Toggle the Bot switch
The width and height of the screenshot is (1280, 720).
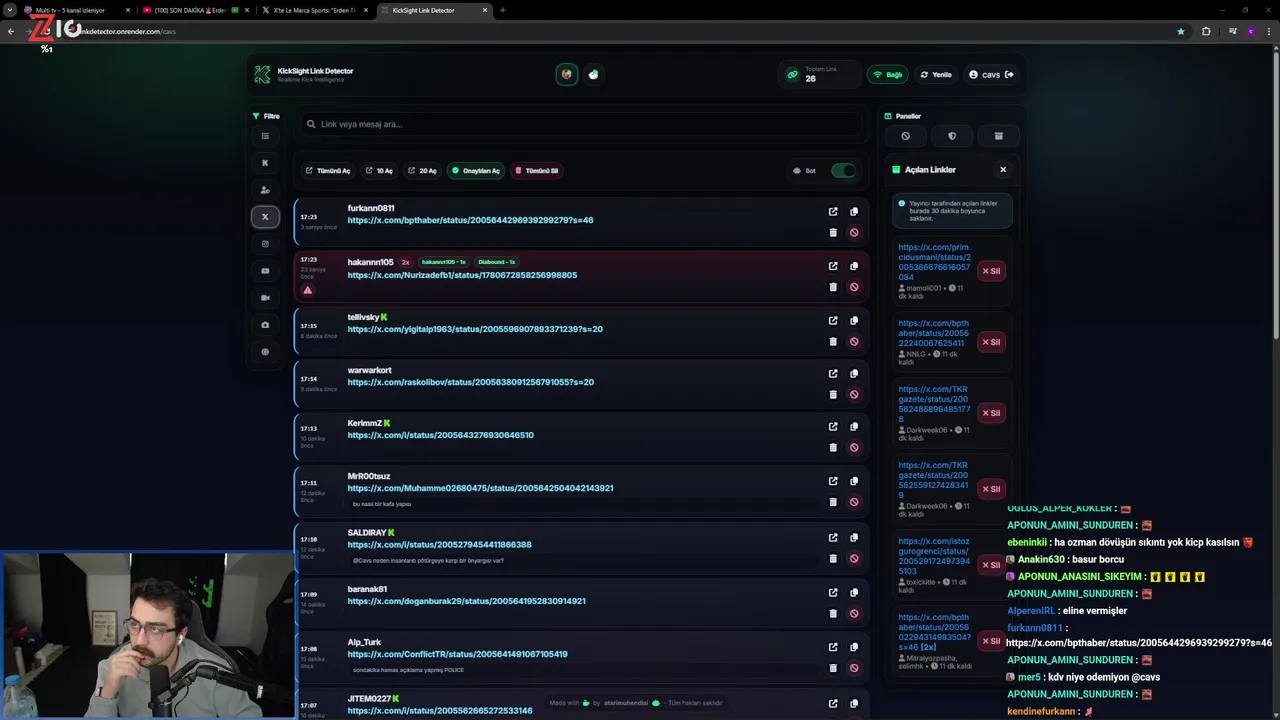point(843,170)
